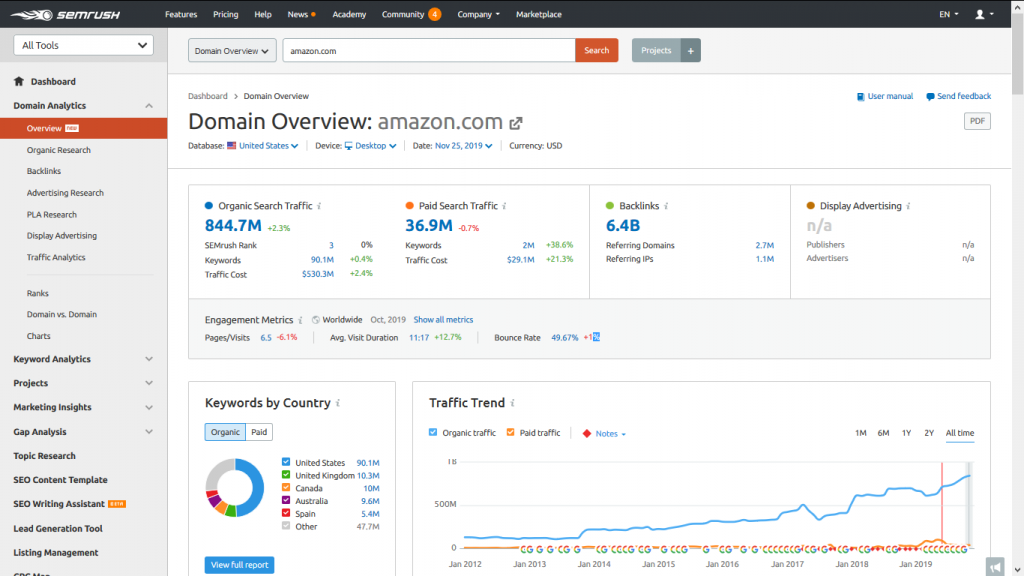Go to the Pricing page
Image resolution: width=1024 pixels, height=576 pixels.
pyautogui.click(x=225, y=14)
